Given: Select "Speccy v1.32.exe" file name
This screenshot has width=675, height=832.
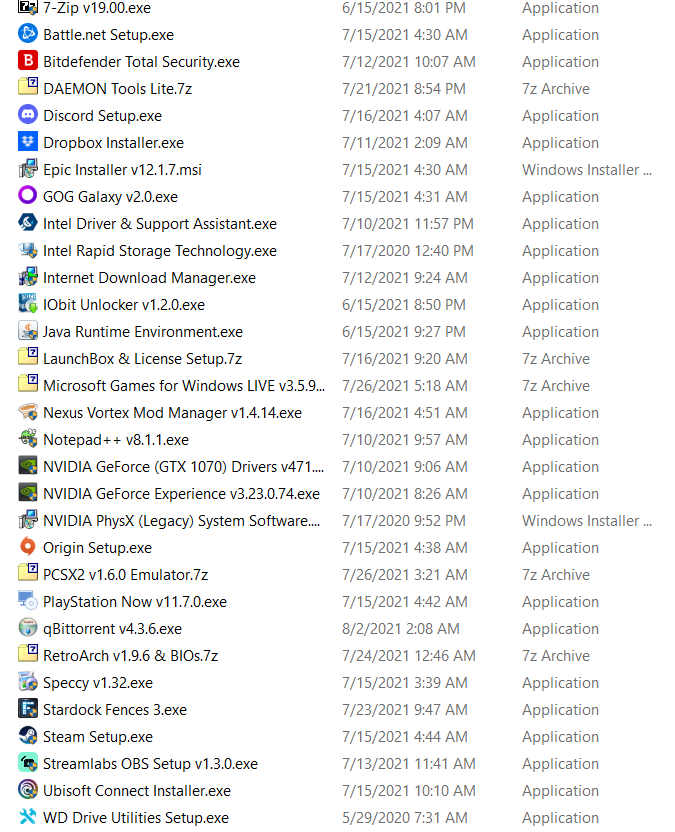Looking at the screenshot, I should pos(98,683).
